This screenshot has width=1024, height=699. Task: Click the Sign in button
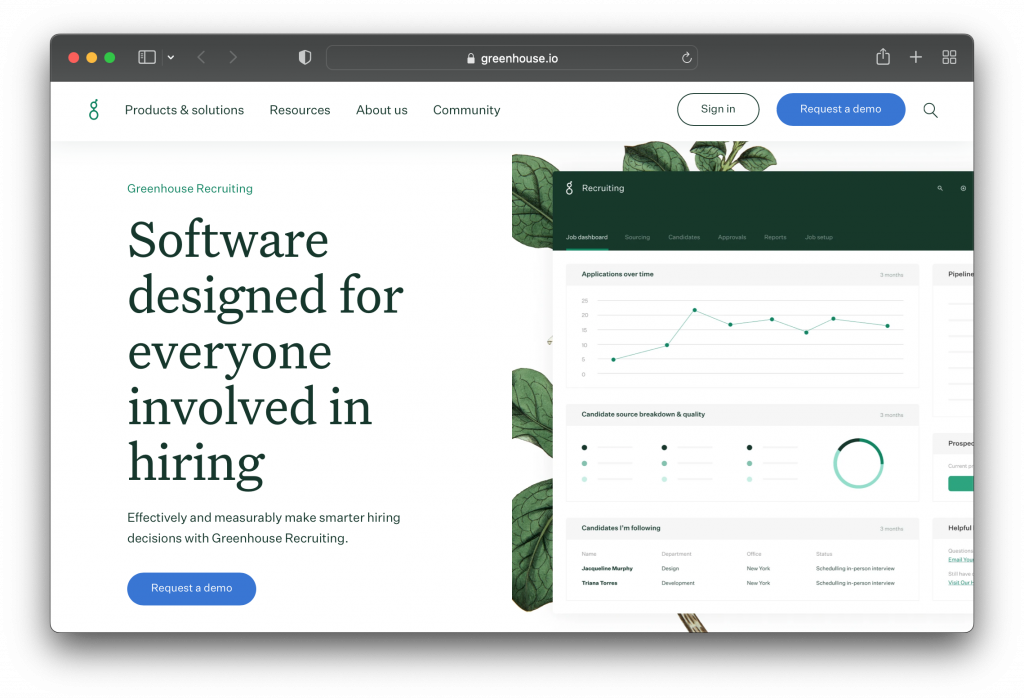tap(718, 109)
